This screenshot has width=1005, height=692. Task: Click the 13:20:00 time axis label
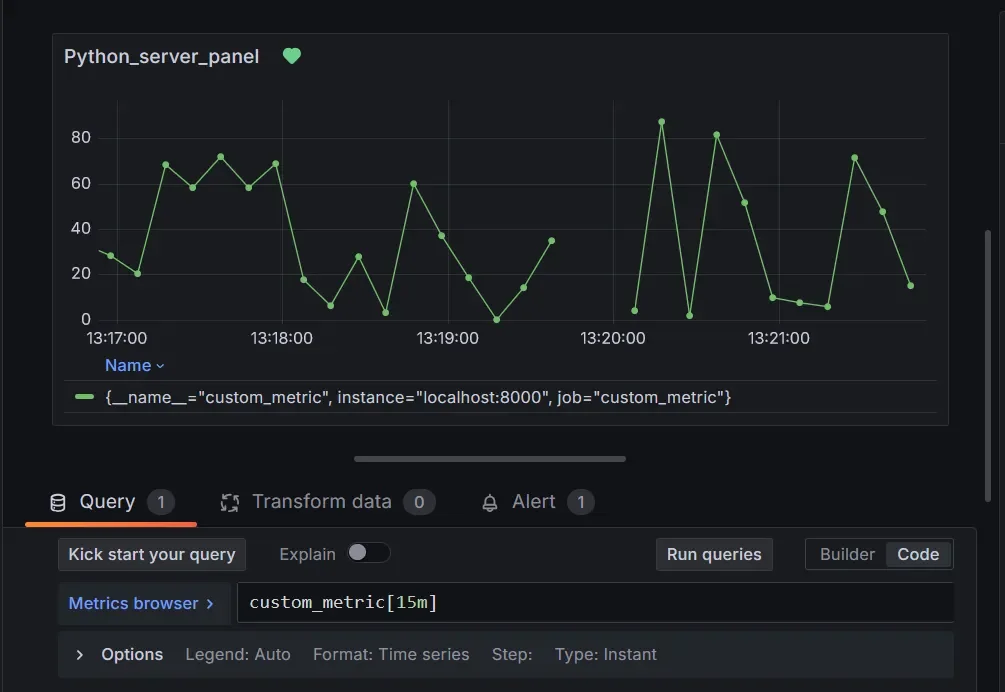coord(613,338)
